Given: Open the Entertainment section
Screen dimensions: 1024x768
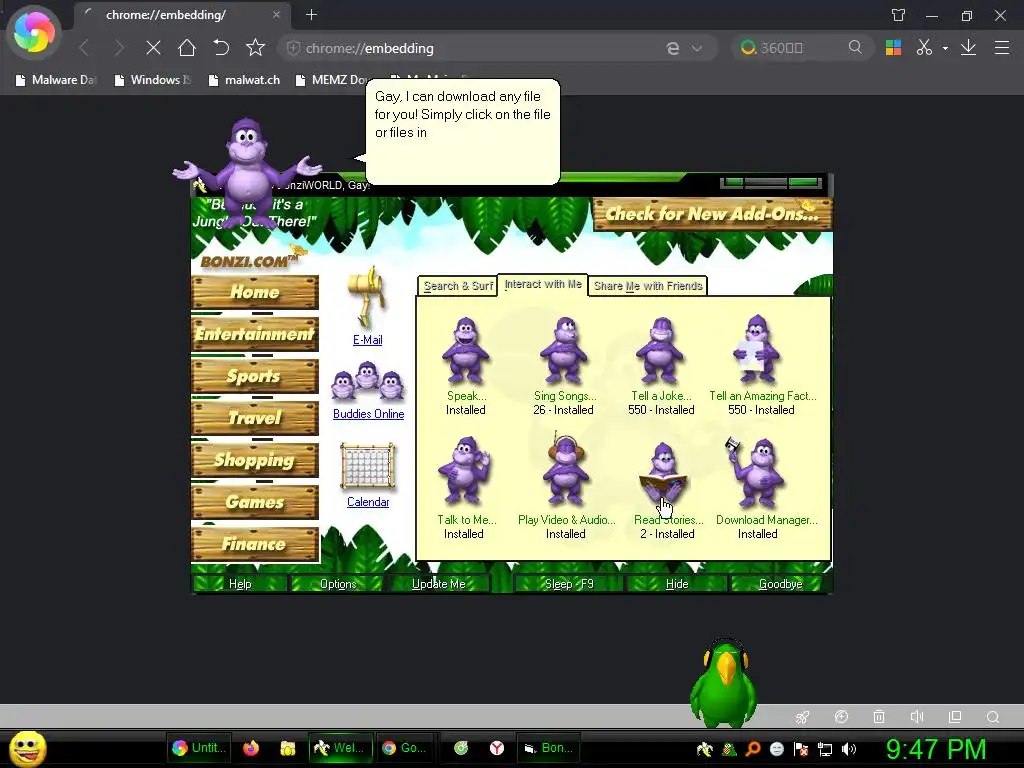Looking at the screenshot, I should (x=255, y=334).
